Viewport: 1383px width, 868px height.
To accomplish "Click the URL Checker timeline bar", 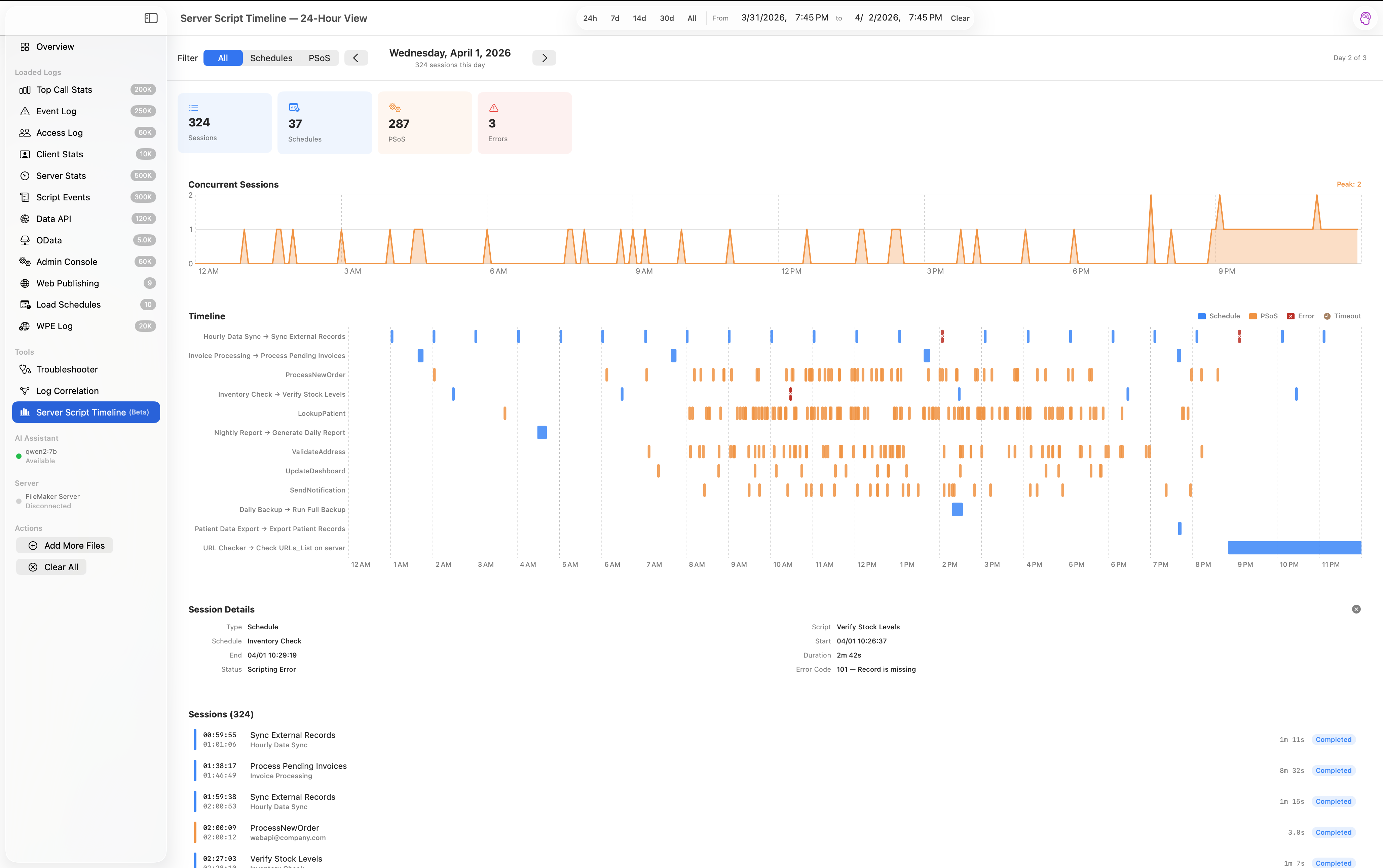I will (1294, 548).
